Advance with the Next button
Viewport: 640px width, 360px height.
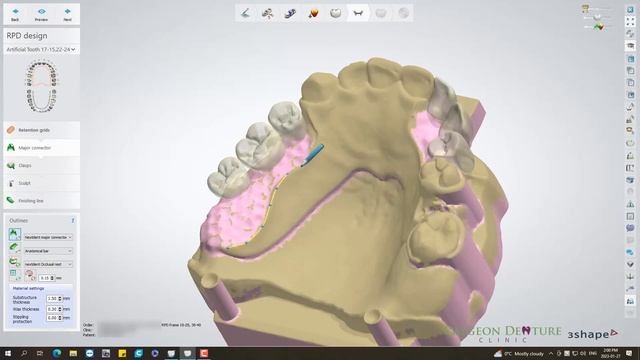pyautogui.click(x=67, y=14)
